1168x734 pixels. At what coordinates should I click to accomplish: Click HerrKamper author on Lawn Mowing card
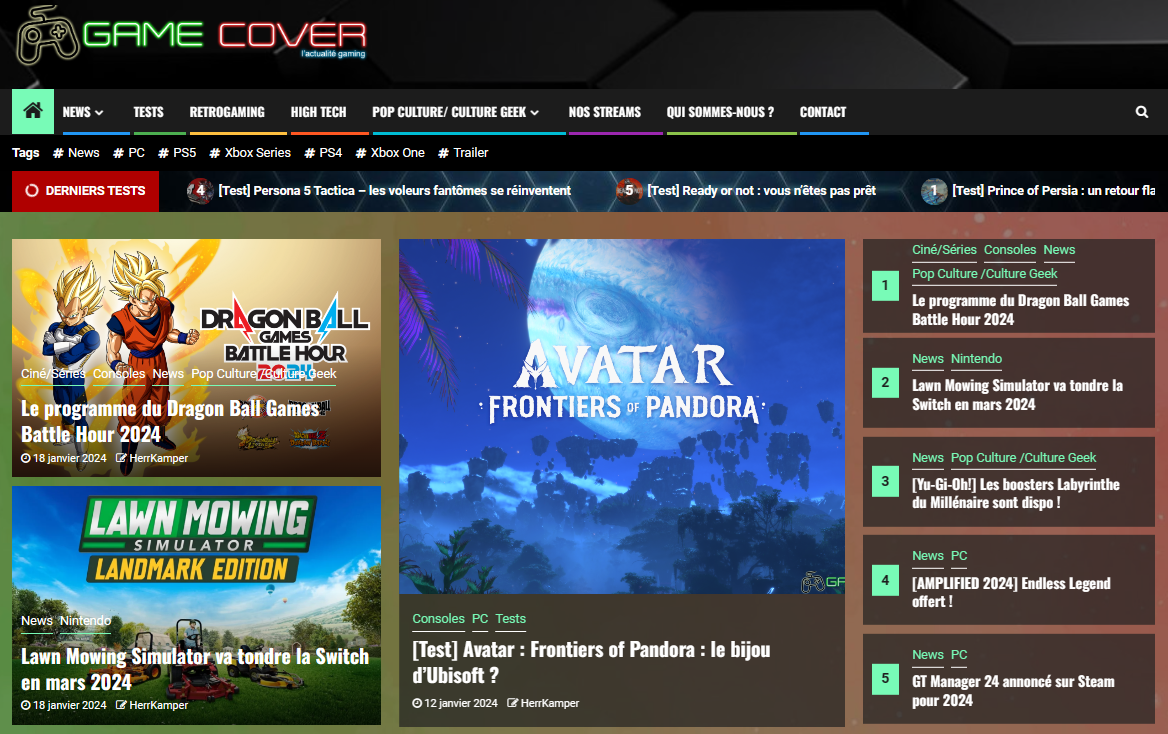pyautogui.click(x=152, y=705)
